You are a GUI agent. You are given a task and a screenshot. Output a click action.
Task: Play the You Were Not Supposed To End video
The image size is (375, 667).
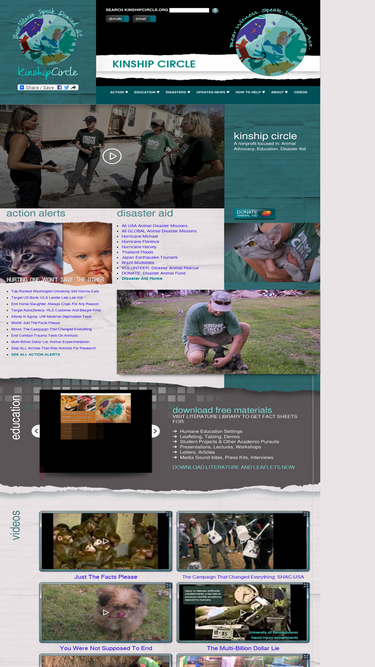point(106,613)
